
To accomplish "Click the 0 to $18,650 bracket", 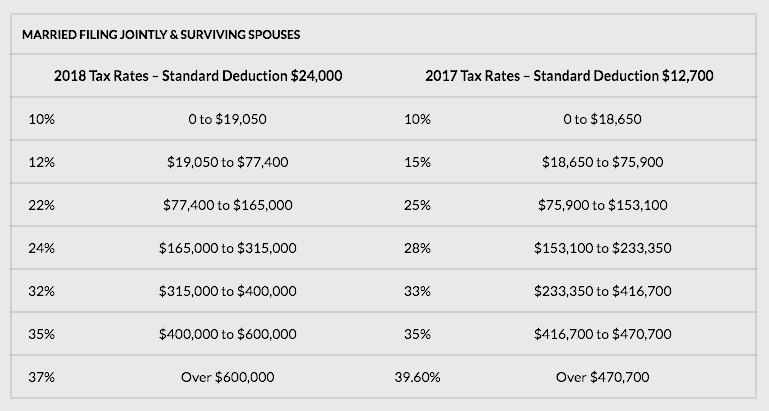I will 602,119.
